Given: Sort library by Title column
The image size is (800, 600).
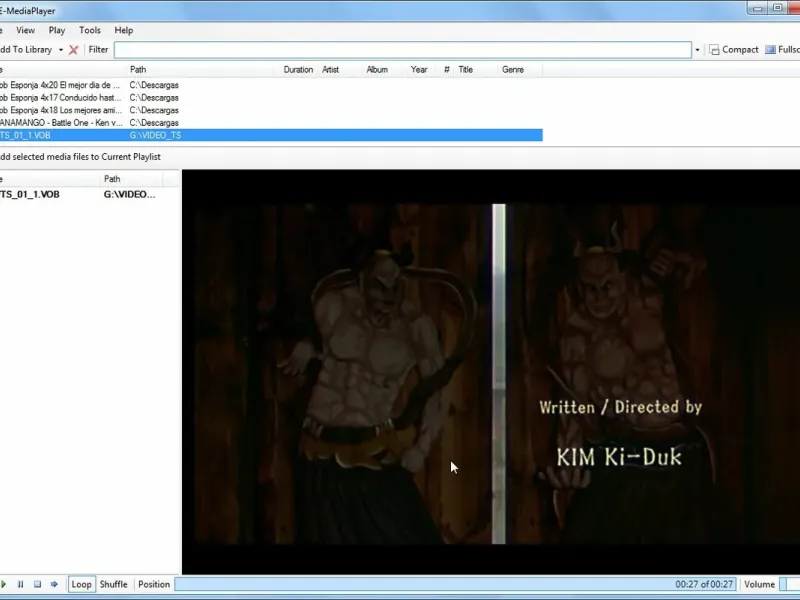Looking at the screenshot, I should [465, 69].
